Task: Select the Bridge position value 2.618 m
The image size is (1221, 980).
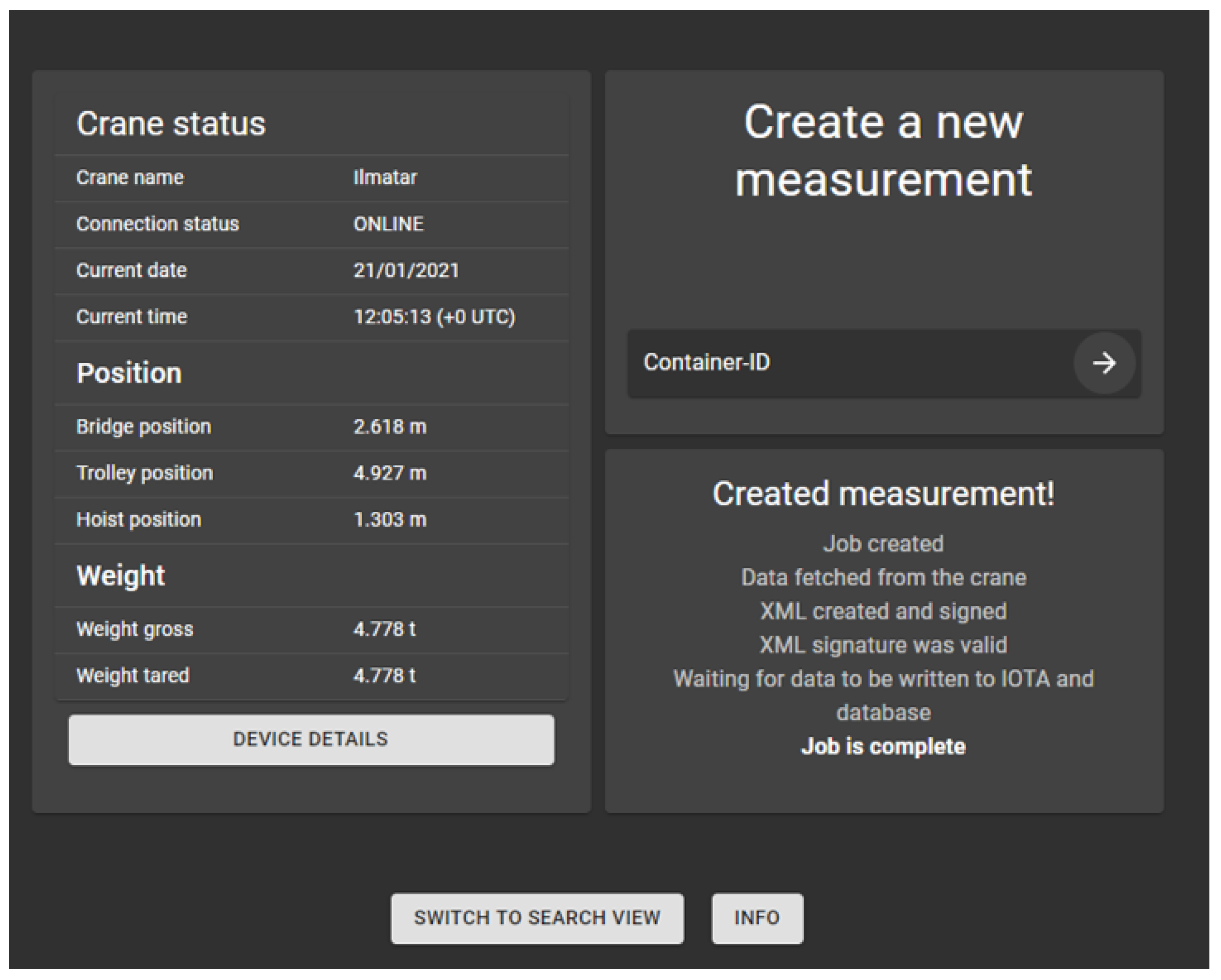Action: (x=391, y=427)
